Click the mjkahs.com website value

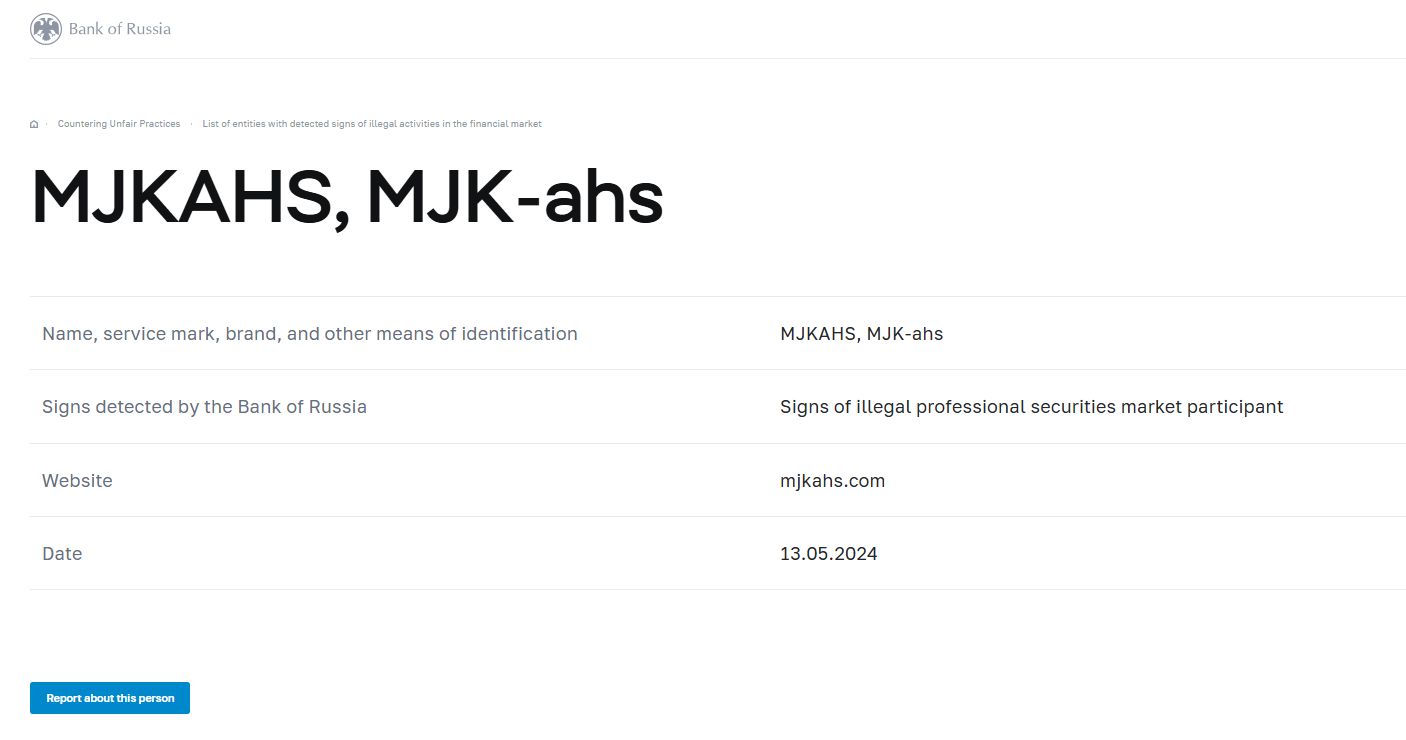(x=832, y=481)
